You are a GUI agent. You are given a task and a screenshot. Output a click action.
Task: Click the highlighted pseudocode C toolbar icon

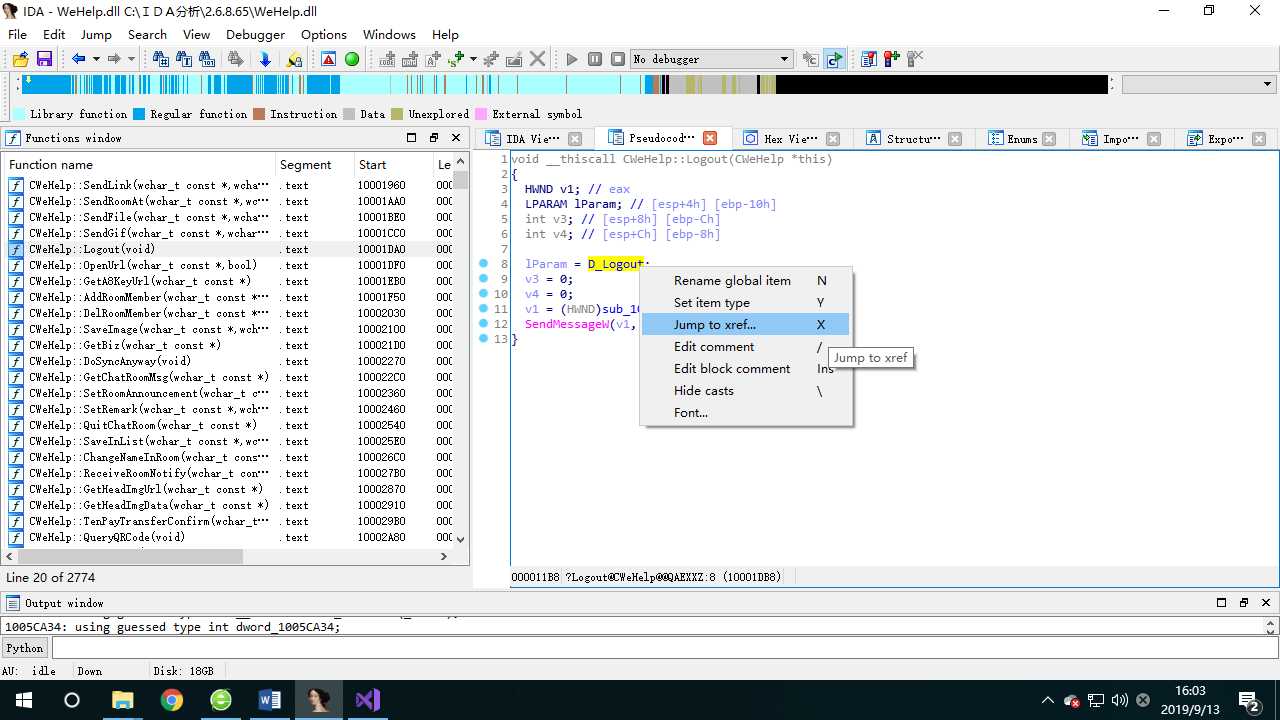pyautogui.click(x=834, y=59)
